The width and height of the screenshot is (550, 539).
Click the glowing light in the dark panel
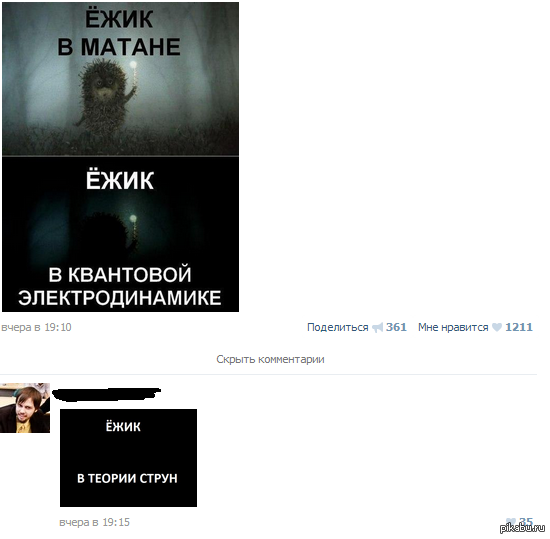[133, 219]
